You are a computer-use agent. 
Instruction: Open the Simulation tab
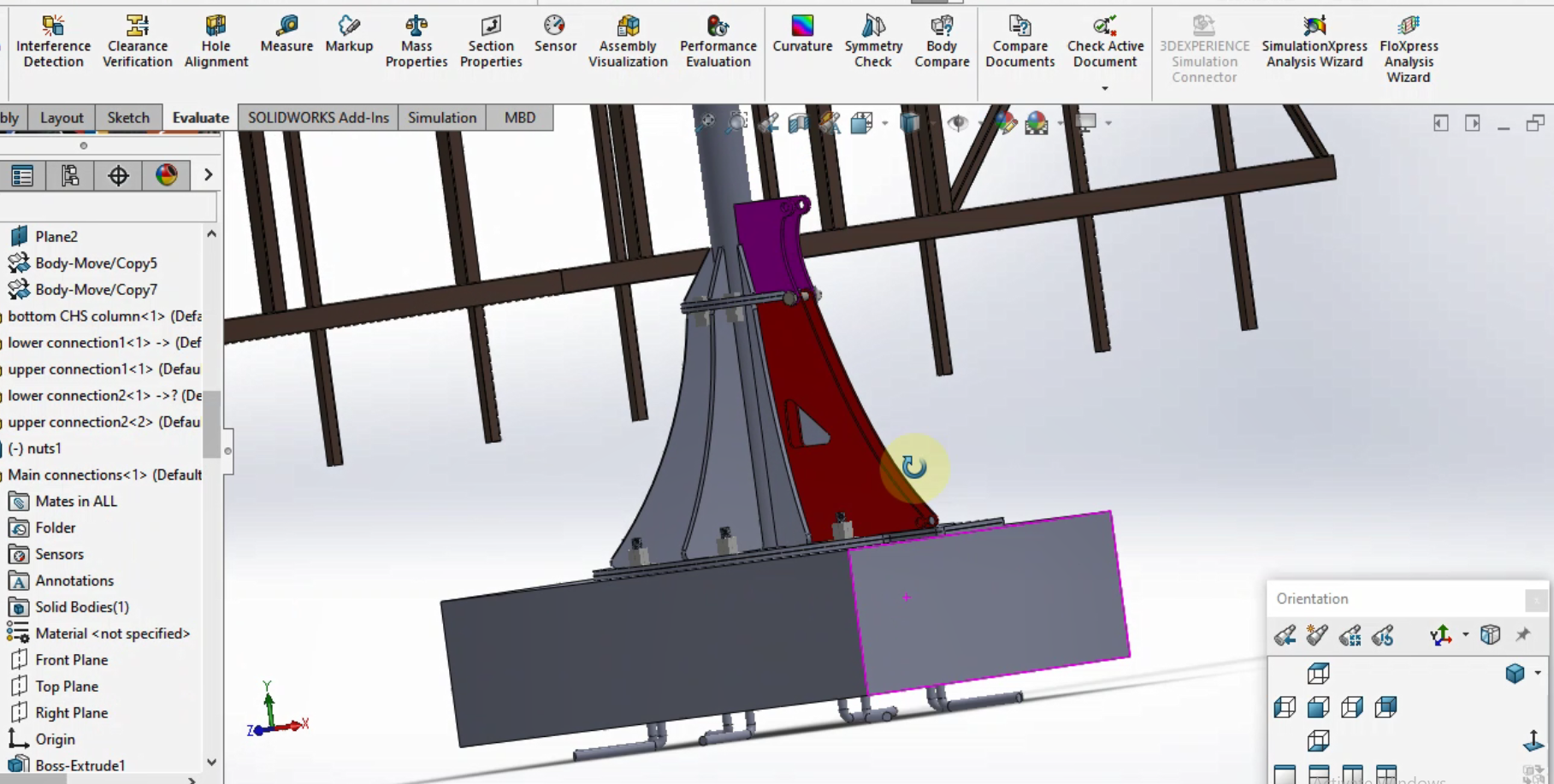point(442,118)
